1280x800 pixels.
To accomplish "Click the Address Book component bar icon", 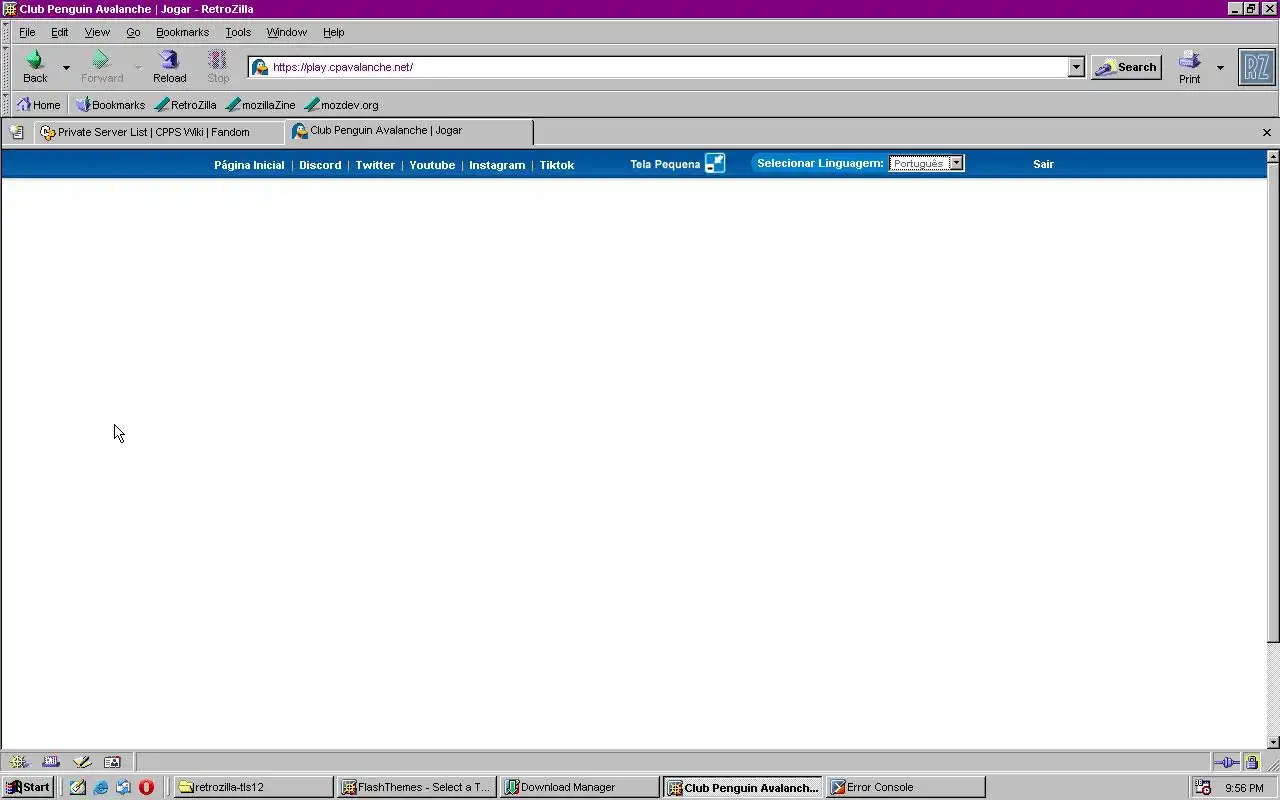I will (112, 762).
